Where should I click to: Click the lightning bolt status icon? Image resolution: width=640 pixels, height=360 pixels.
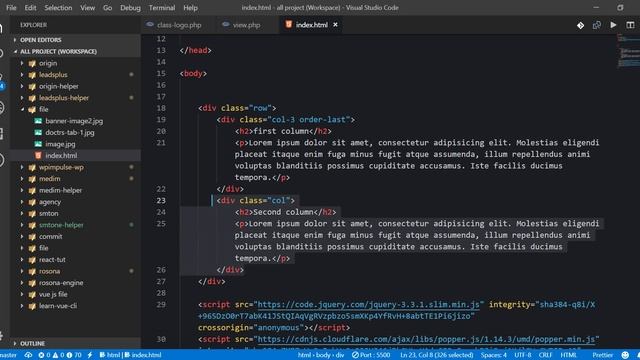coord(90,355)
